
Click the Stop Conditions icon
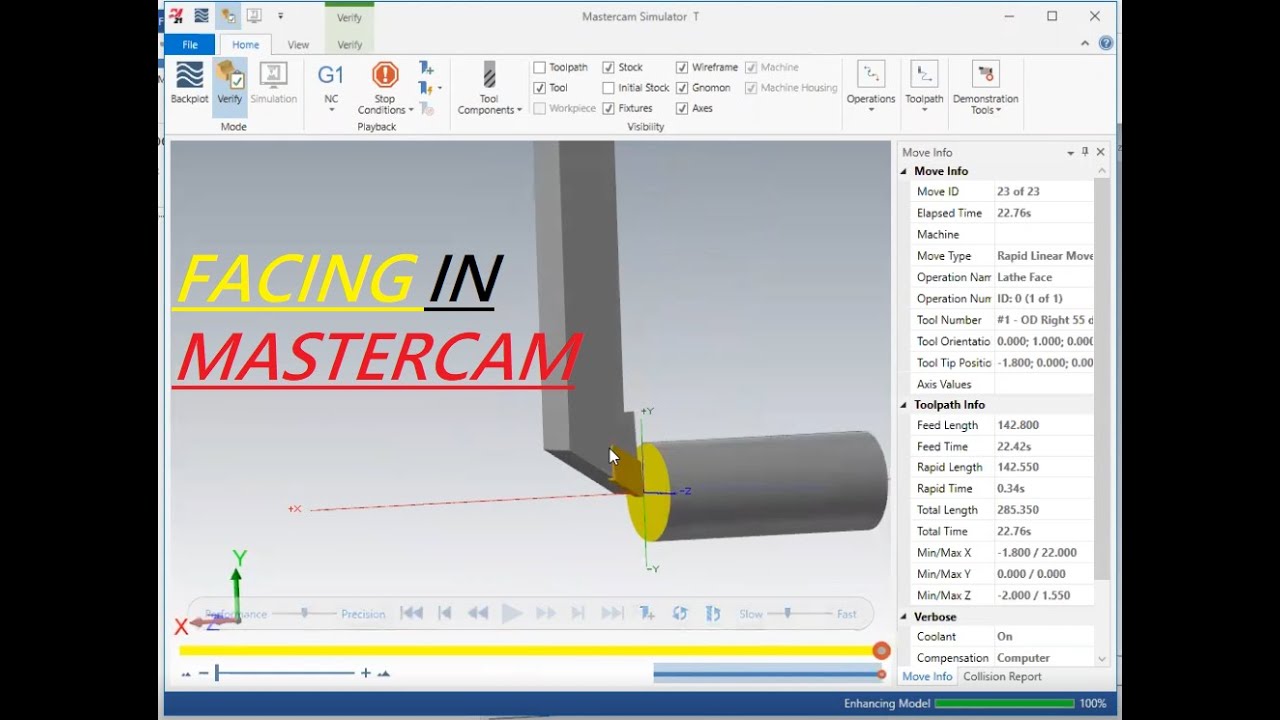tap(385, 75)
